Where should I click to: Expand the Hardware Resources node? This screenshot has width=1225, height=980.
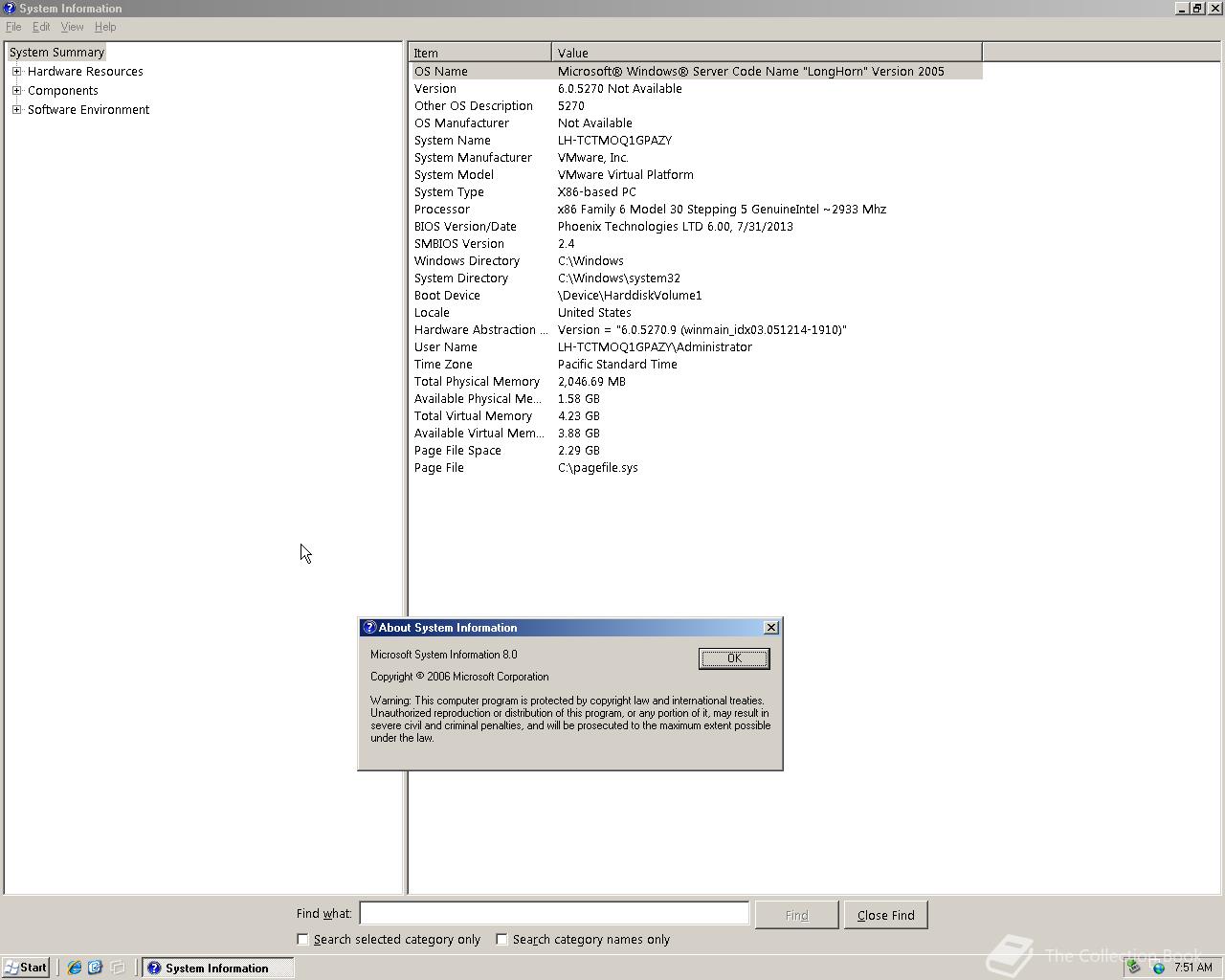click(x=16, y=72)
